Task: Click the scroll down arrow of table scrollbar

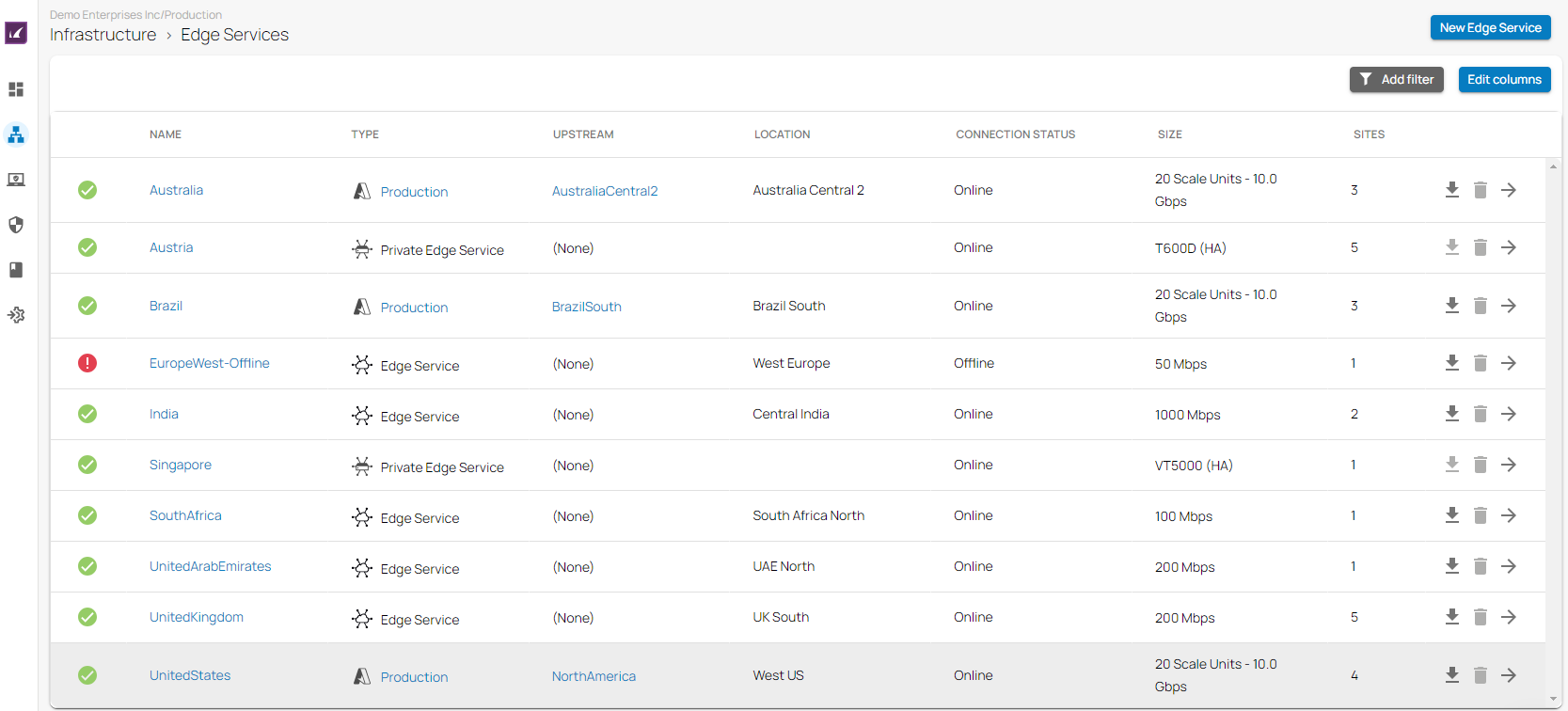Action: [x=1553, y=700]
